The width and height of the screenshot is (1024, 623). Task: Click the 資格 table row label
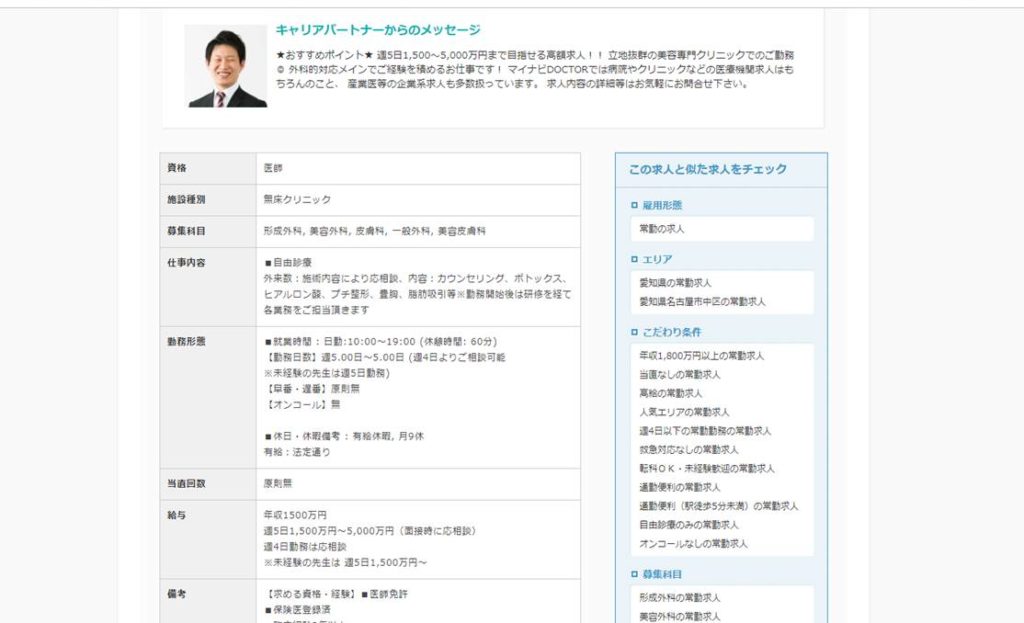point(177,168)
